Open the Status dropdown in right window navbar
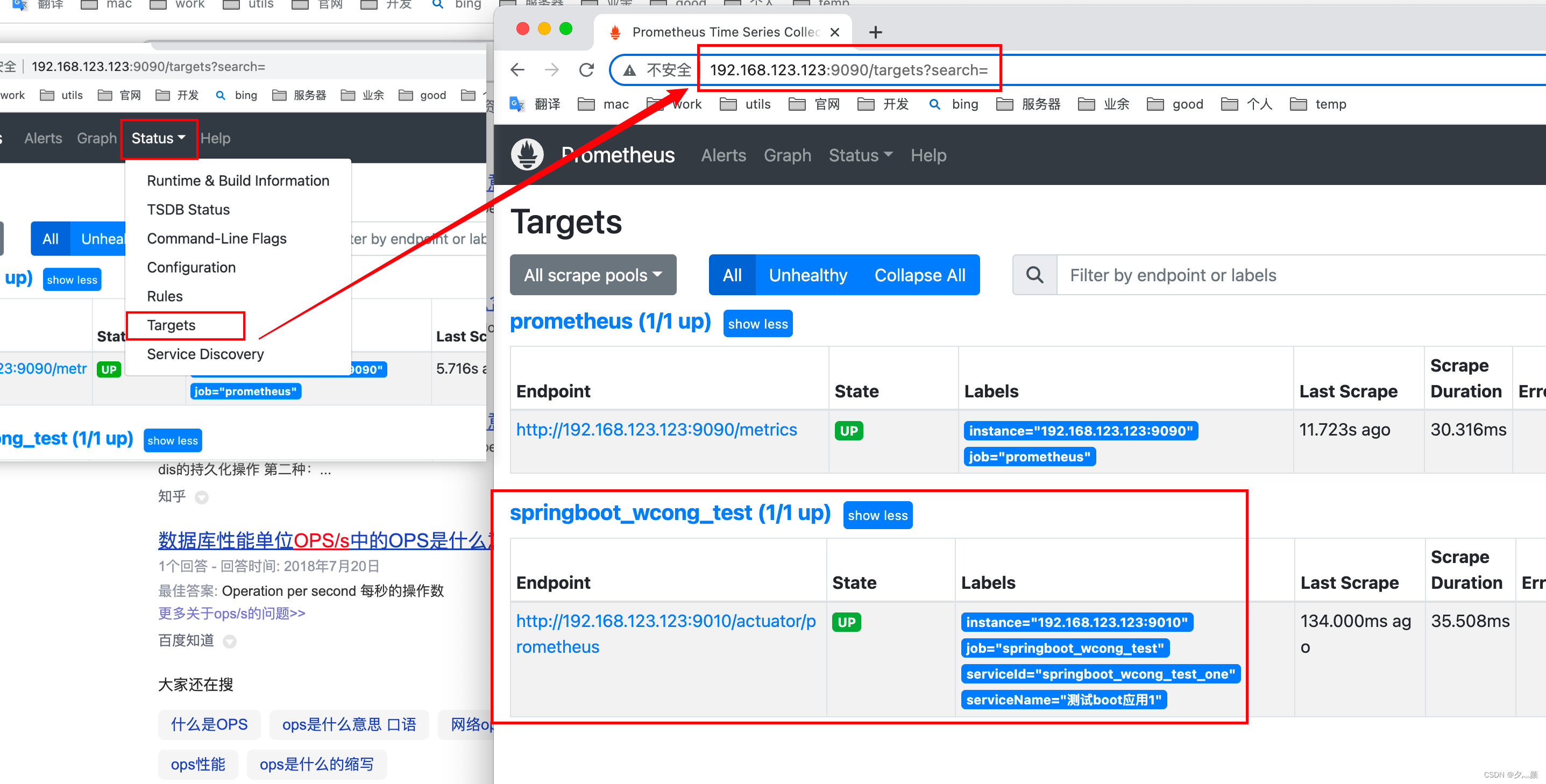Screen dimensions: 1546x784 [861, 155]
